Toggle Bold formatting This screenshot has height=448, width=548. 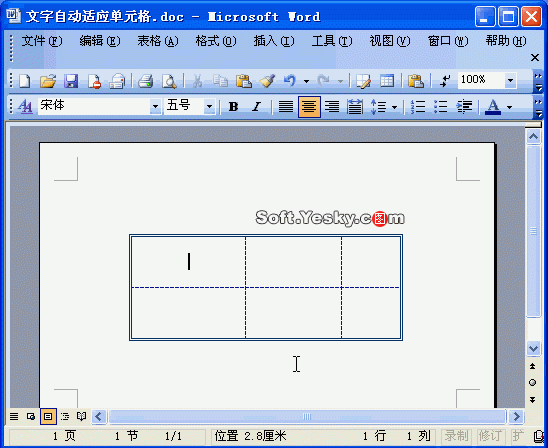coord(233,107)
